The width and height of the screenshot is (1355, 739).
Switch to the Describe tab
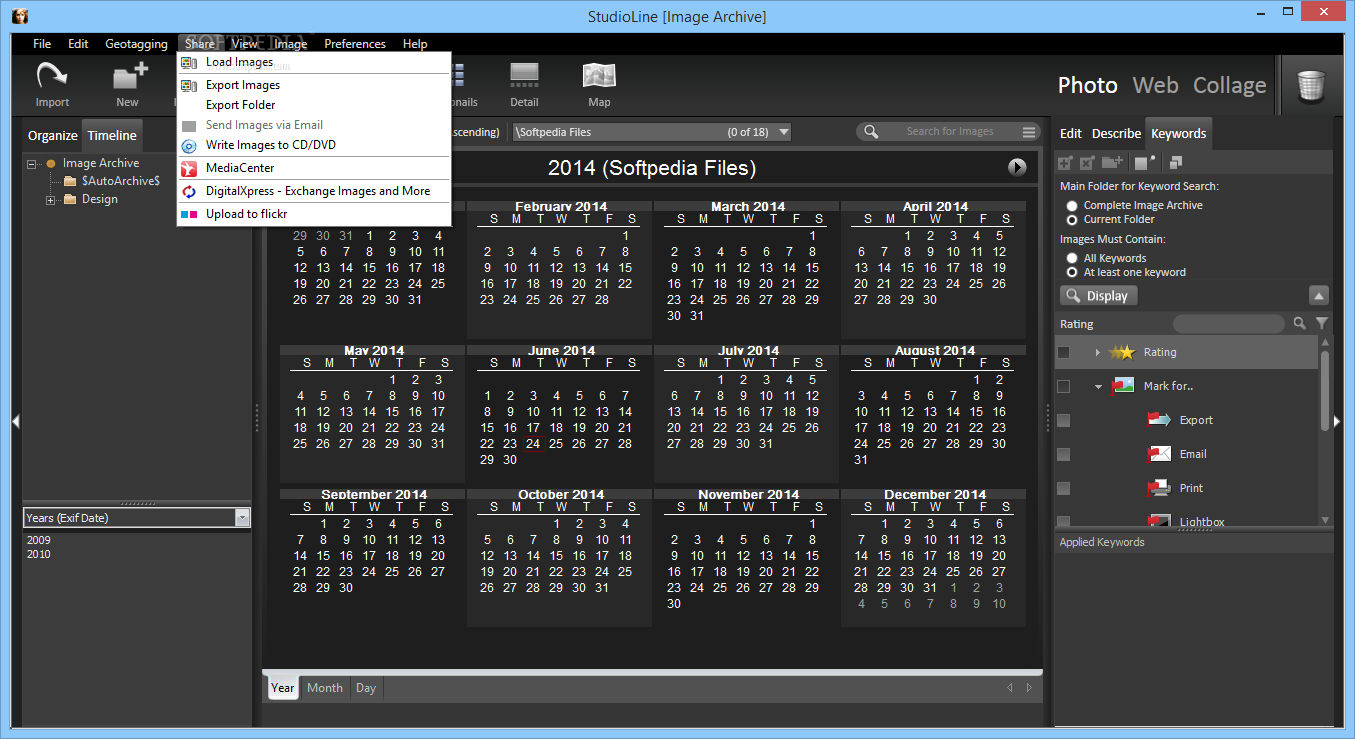[x=1116, y=133]
